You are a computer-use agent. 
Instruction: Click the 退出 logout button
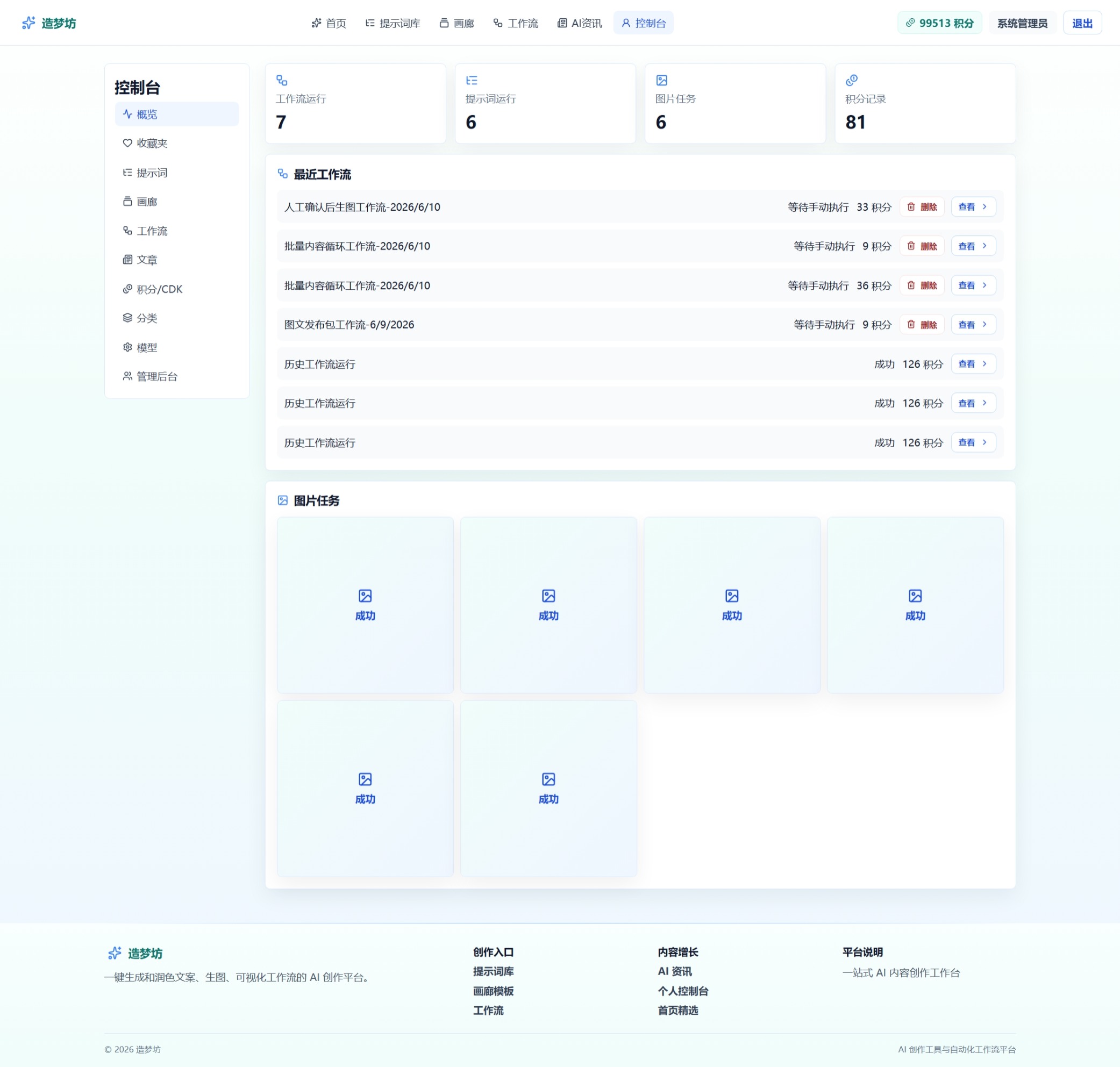point(1082,23)
